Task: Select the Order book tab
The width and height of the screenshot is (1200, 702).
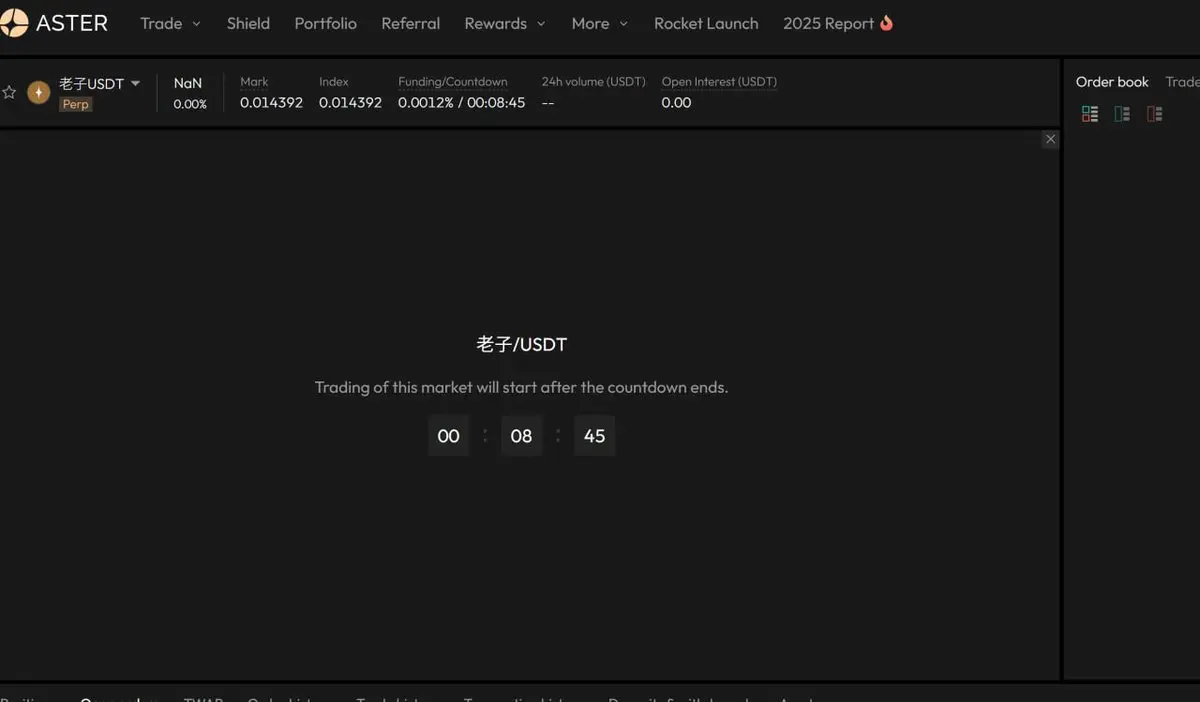Action: pos(1112,82)
